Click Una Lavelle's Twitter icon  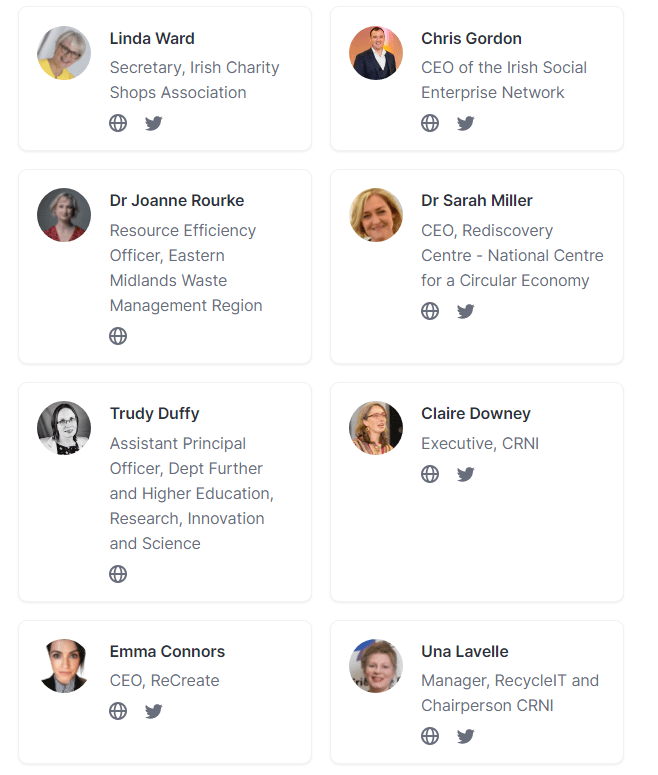(x=465, y=736)
